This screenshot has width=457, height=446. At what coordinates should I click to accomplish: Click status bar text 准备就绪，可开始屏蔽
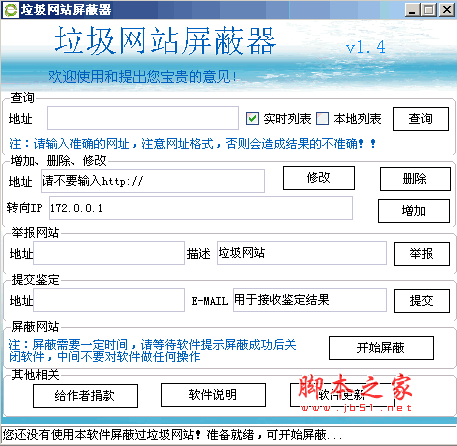[274, 435]
